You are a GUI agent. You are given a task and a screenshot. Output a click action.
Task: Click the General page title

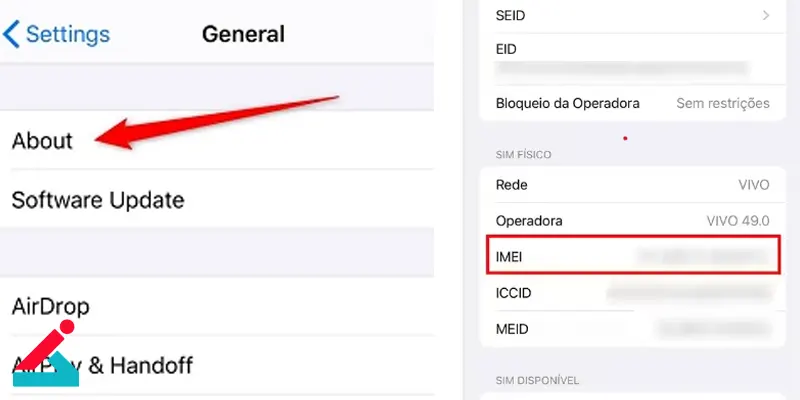[243, 34]
